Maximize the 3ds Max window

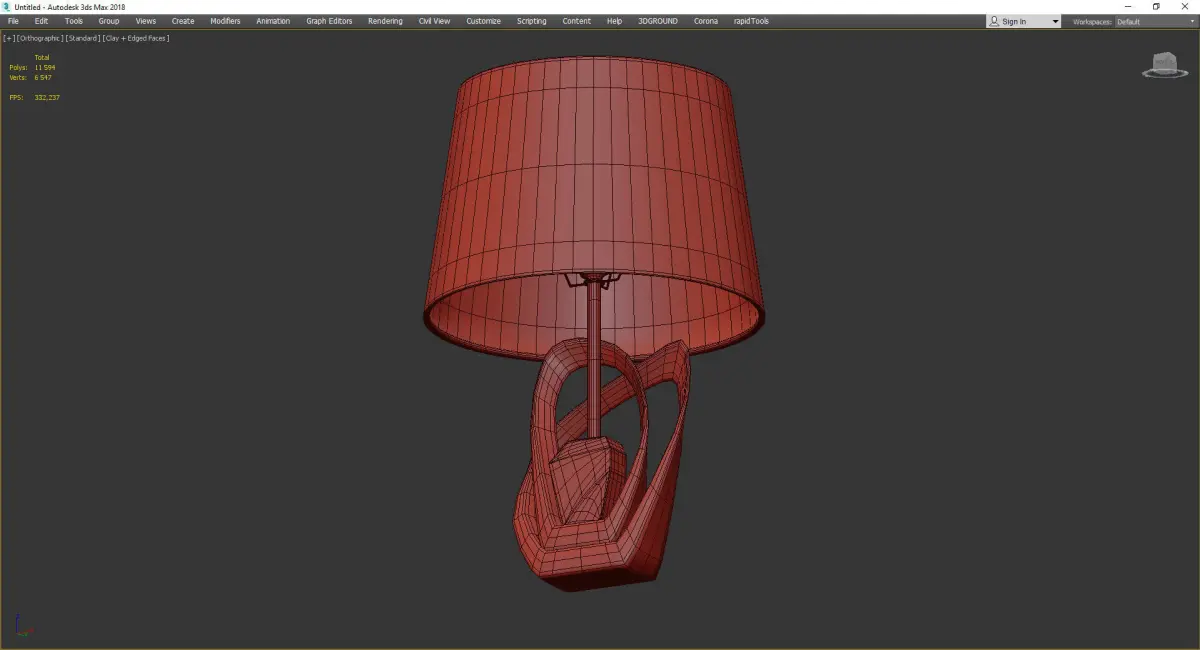pyautogui.click(x=1156, y=6)
